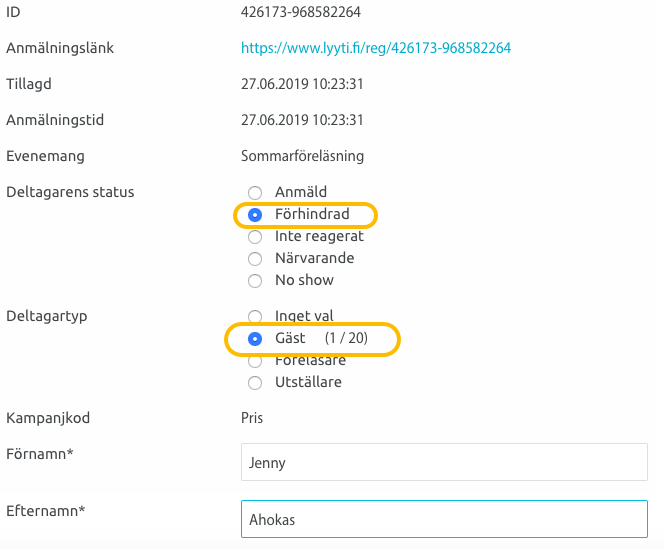Click the Förnamn* field label
664x549 pixels.
[39, 454]
